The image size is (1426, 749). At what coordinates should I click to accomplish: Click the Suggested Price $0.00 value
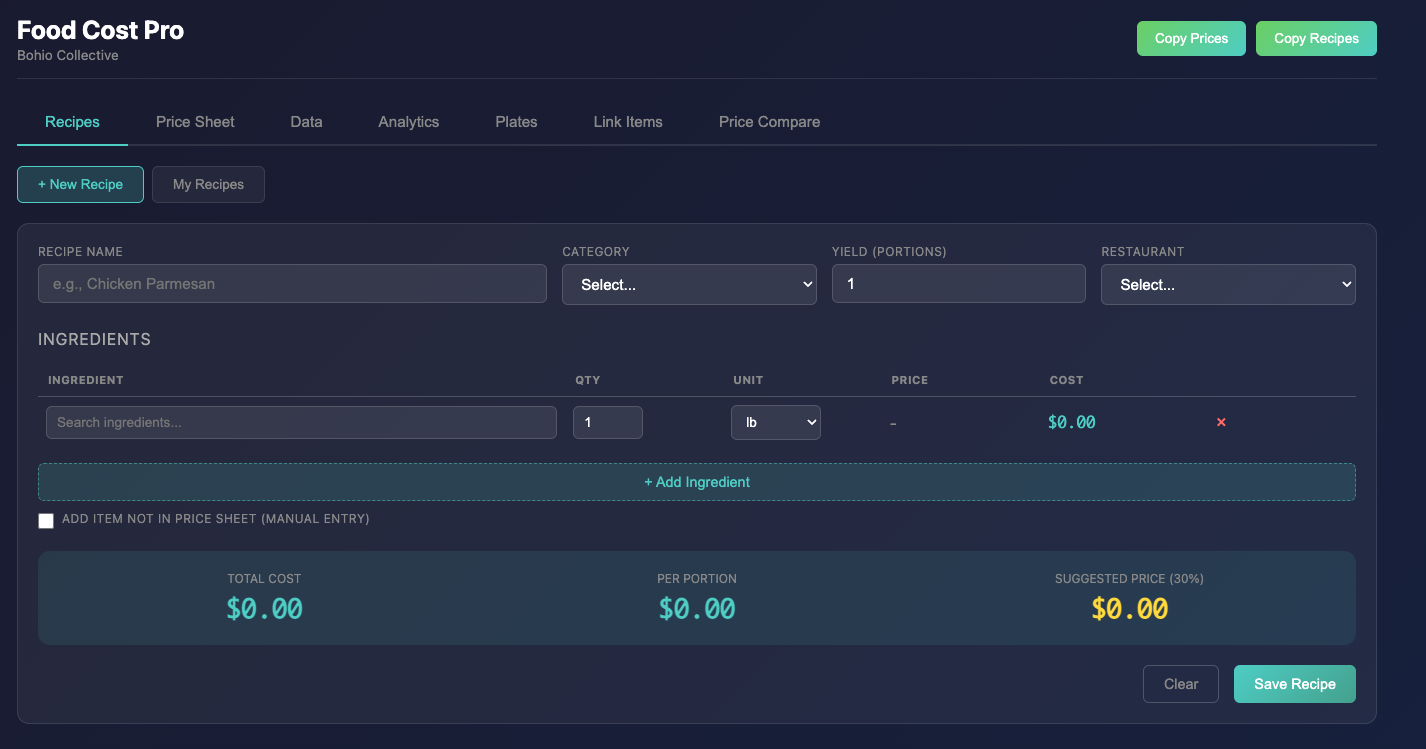click(1130, 609)
